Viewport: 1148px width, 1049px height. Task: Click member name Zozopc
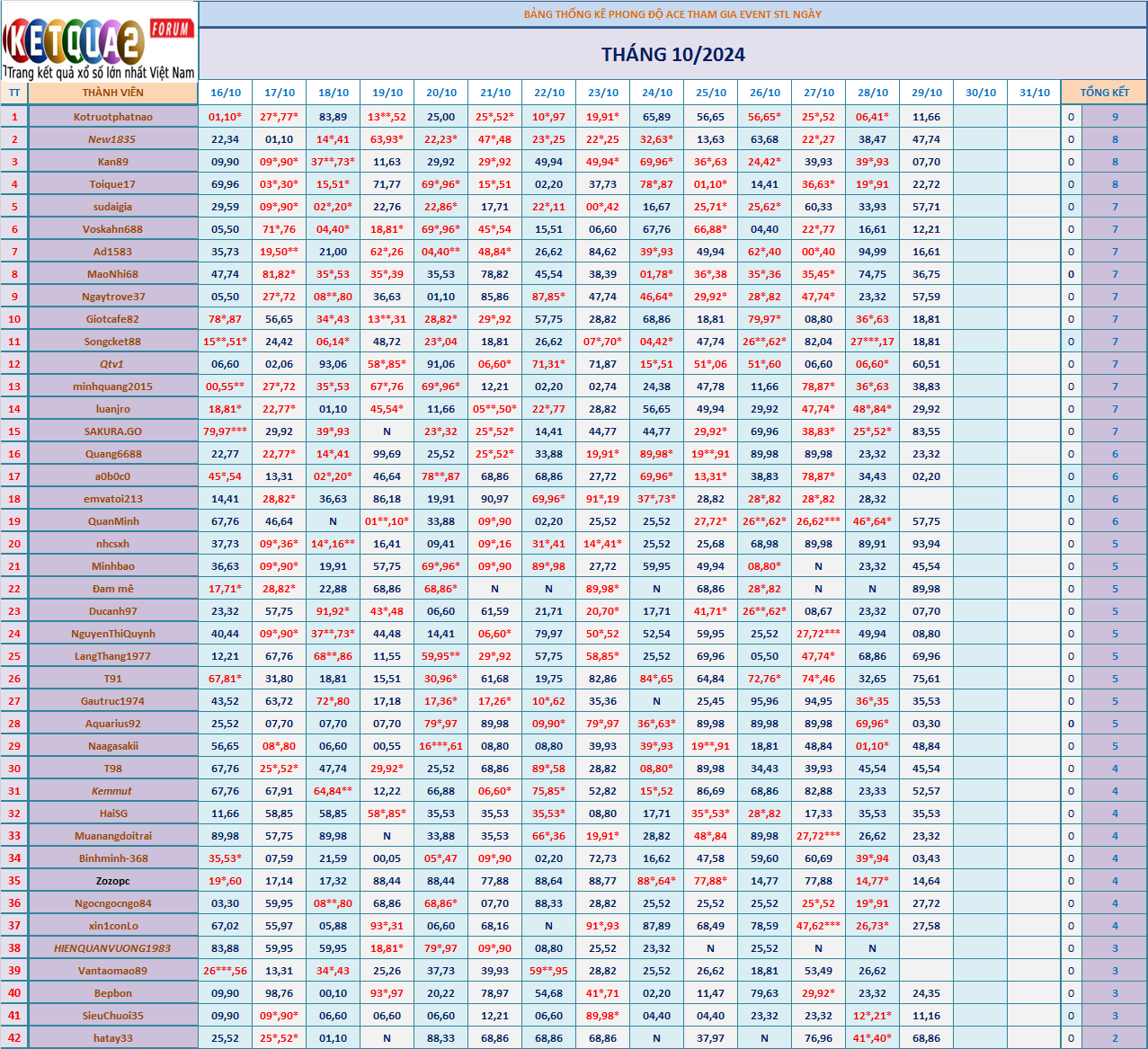[112, 881]
